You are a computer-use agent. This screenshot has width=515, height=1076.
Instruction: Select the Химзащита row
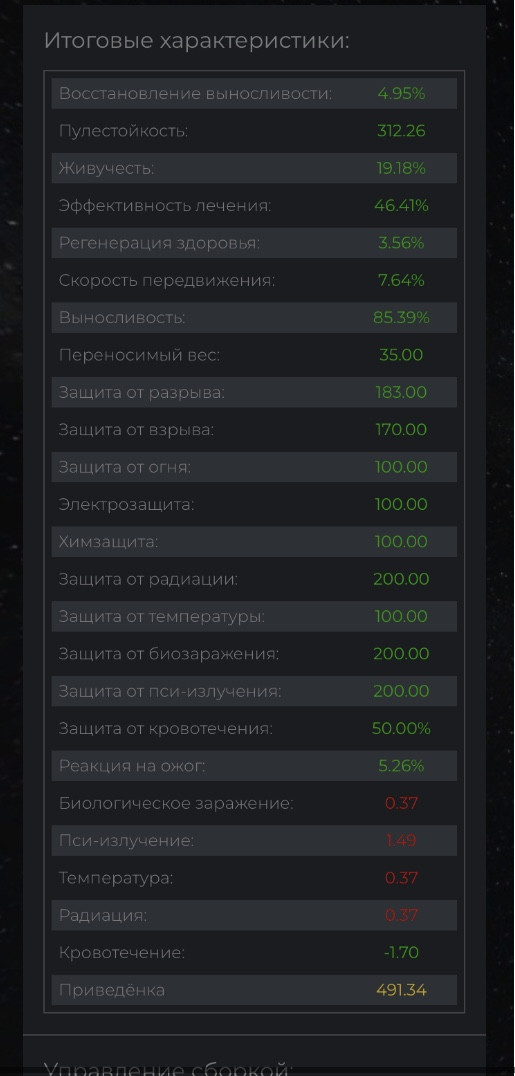254,542
